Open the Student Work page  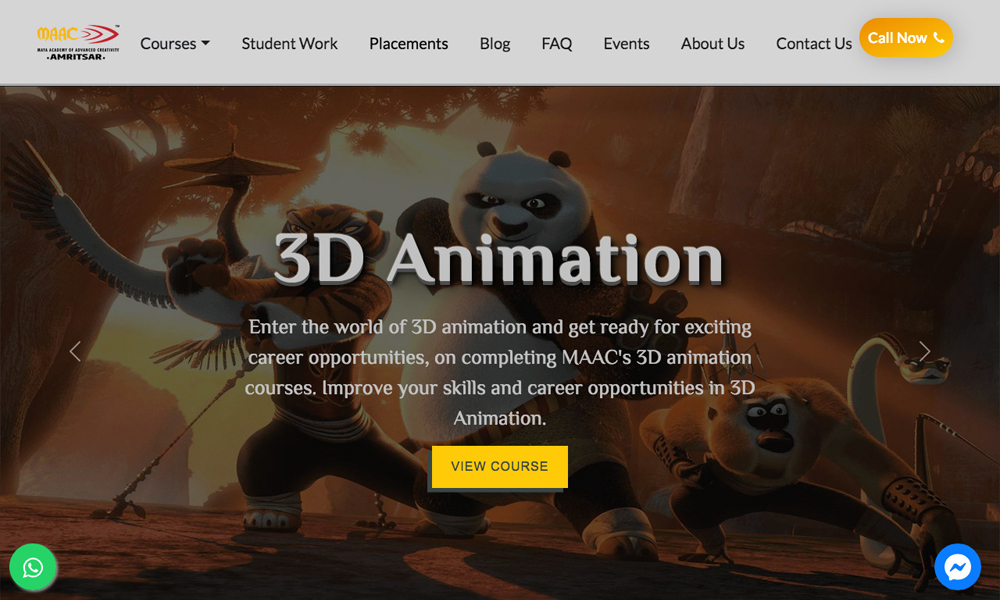coord(289,44)
